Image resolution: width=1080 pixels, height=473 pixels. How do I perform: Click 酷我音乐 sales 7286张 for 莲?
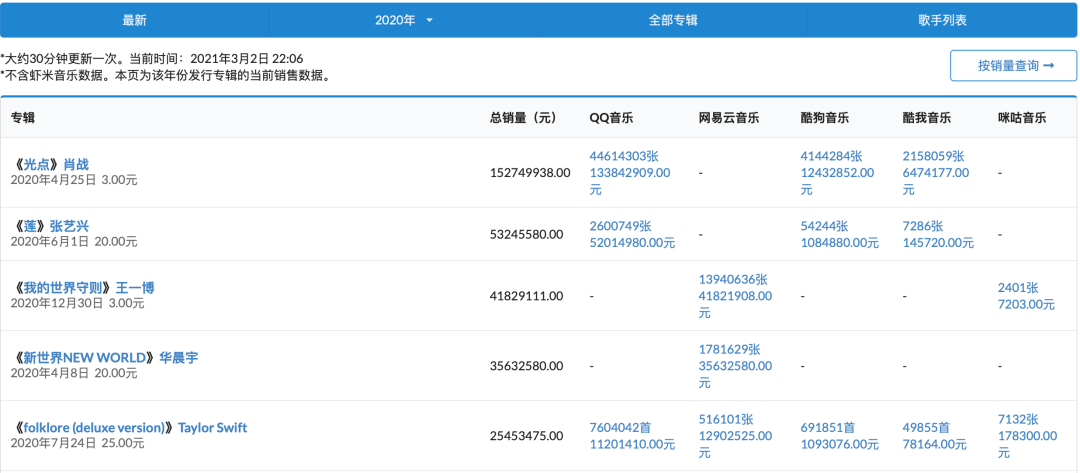click(x=923, y=226)
